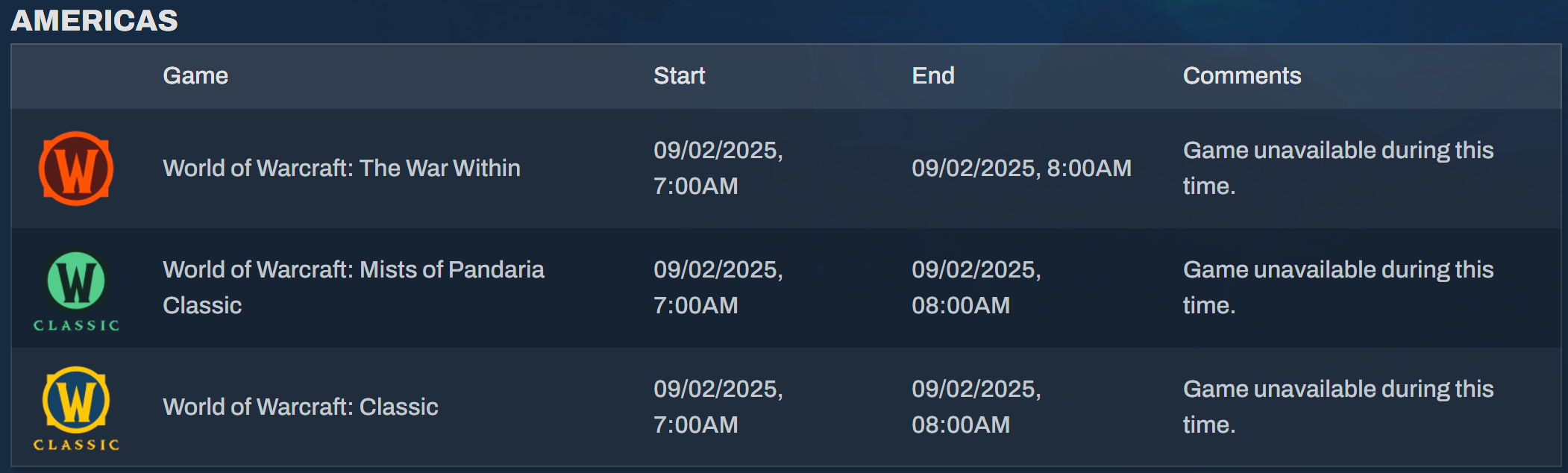This screenshot has height=473, width=1568.
Task: Select The War Within 8:00AM end time
Action: pyautogui.click(x=1022, y=168)
